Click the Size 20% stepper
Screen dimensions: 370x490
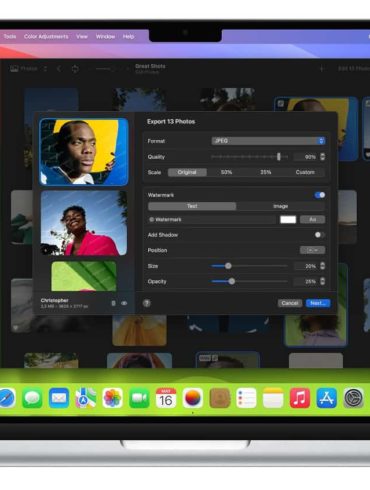(x=322, y=266)
